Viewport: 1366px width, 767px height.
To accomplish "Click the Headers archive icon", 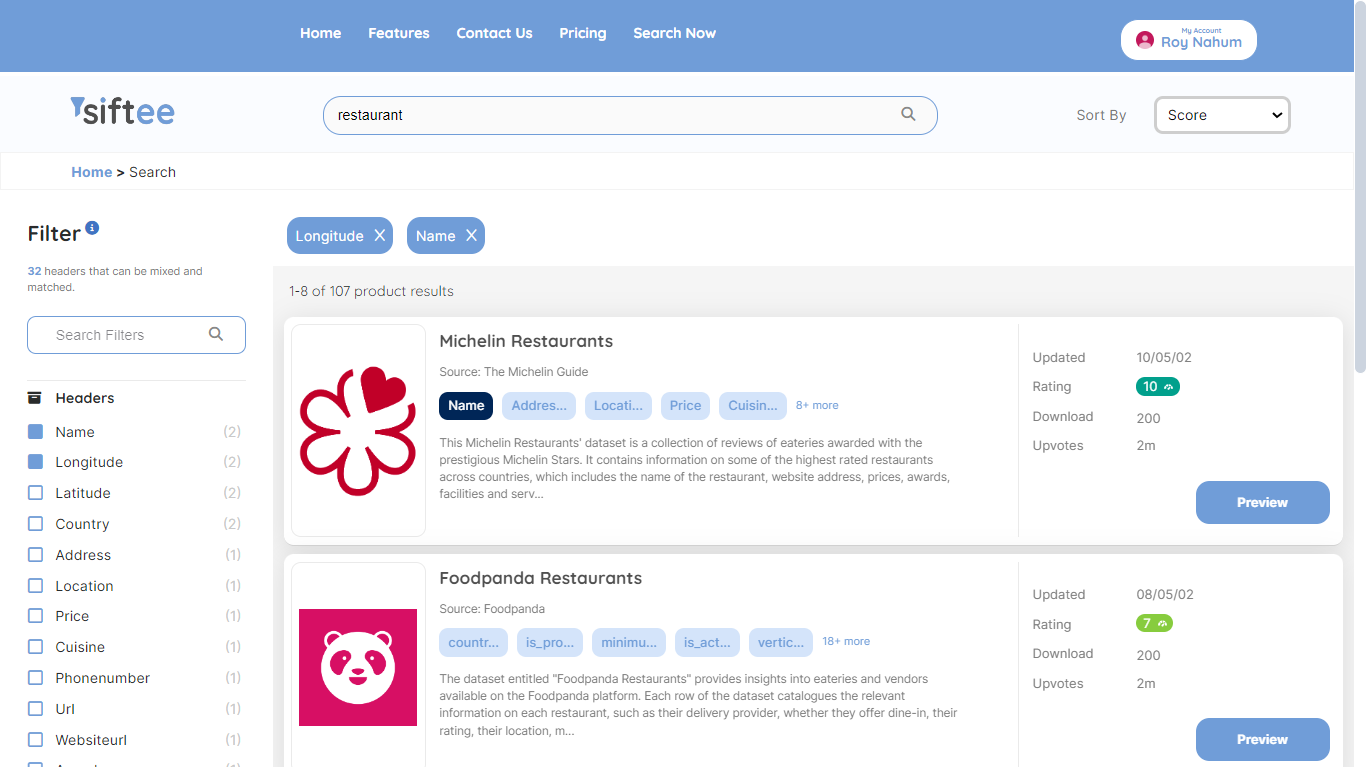I will pos(35,398).
